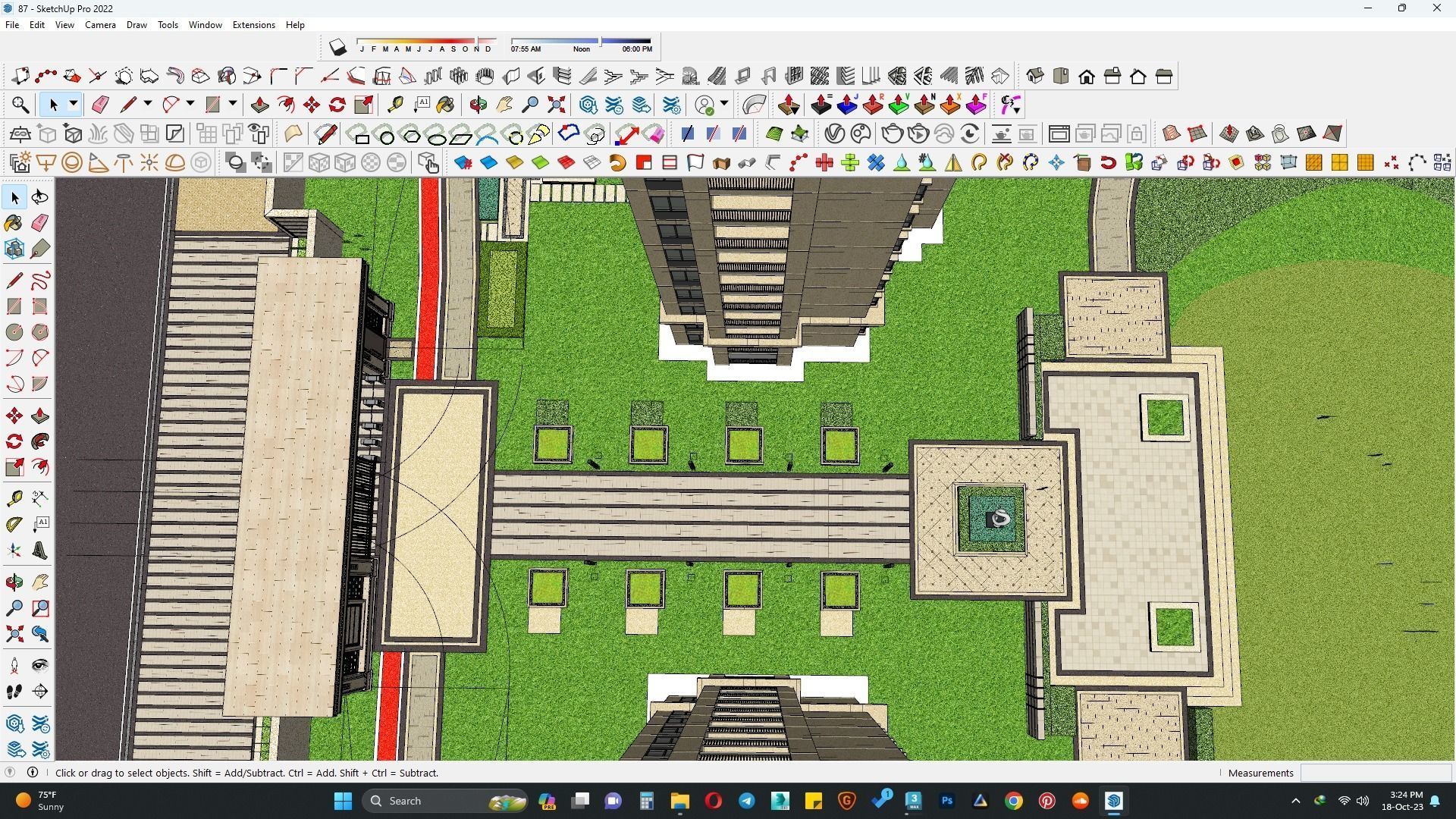The height and width of the screenshot is (819, 1456).
Task: Click the Push/Pull tool in left toolbar
Action: 40,416
